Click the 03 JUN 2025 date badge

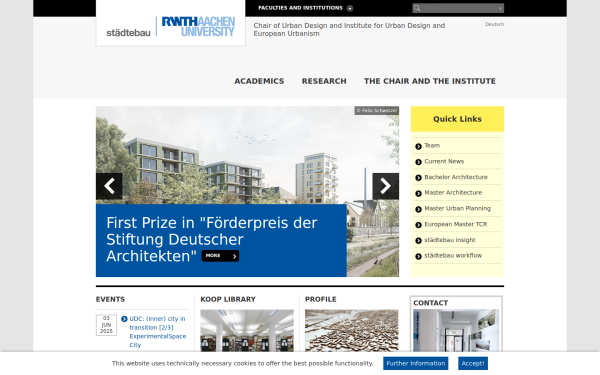click(x=106, y=325)
